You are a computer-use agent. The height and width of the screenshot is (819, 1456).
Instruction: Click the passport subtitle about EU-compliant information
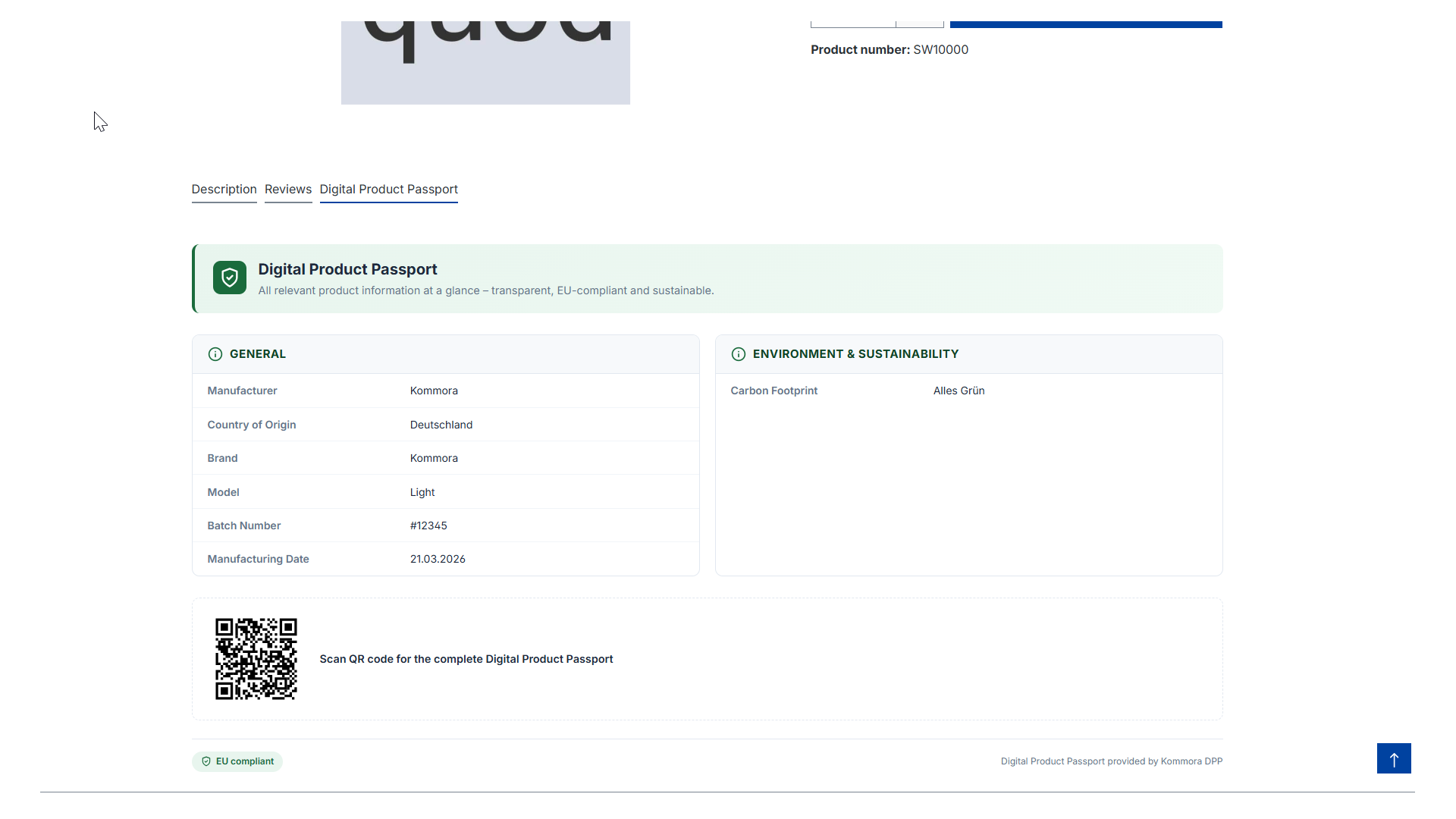point(486,290)
